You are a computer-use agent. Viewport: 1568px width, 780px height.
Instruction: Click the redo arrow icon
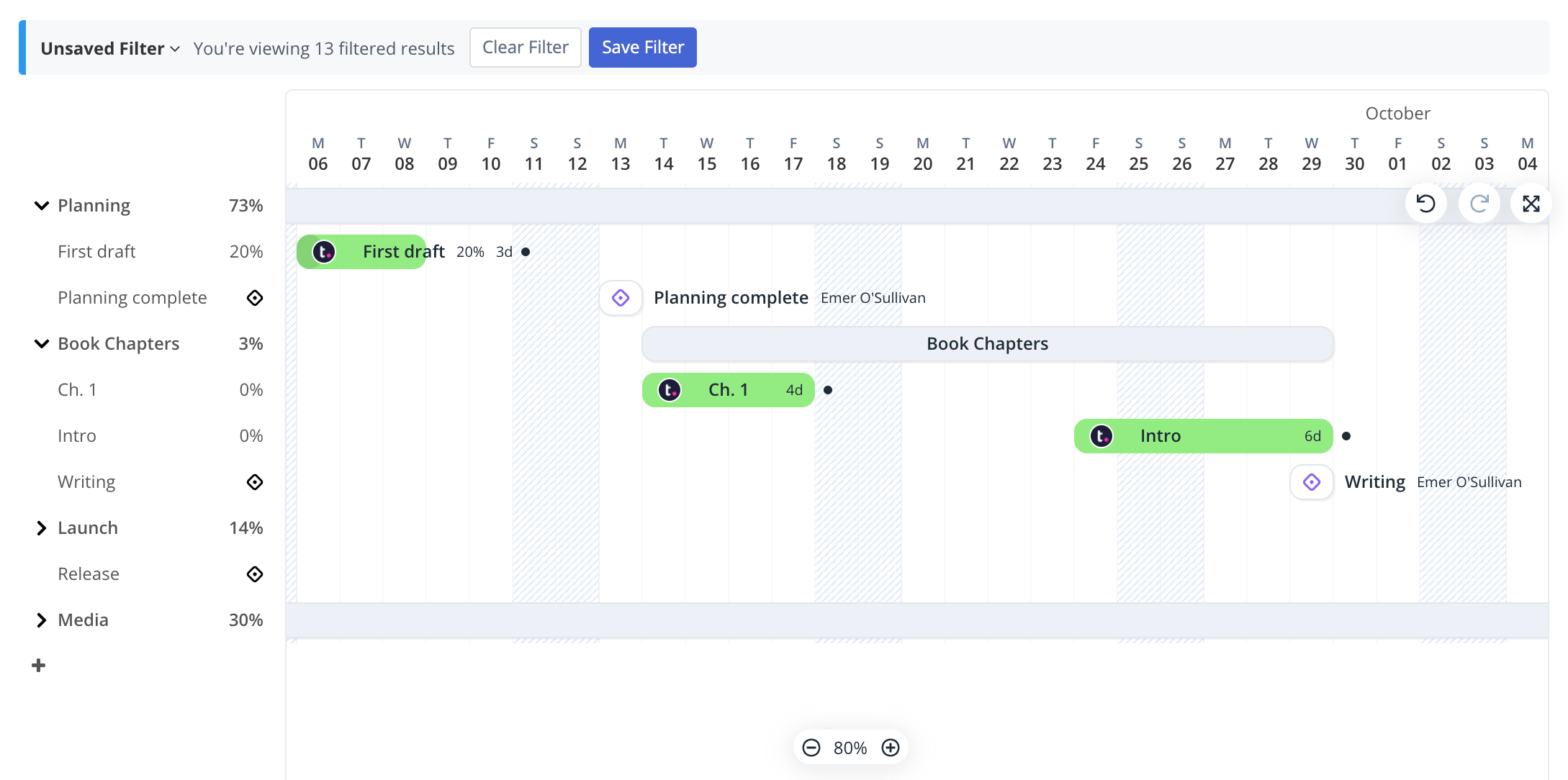pyautogui.click(x=1479, y=204)
